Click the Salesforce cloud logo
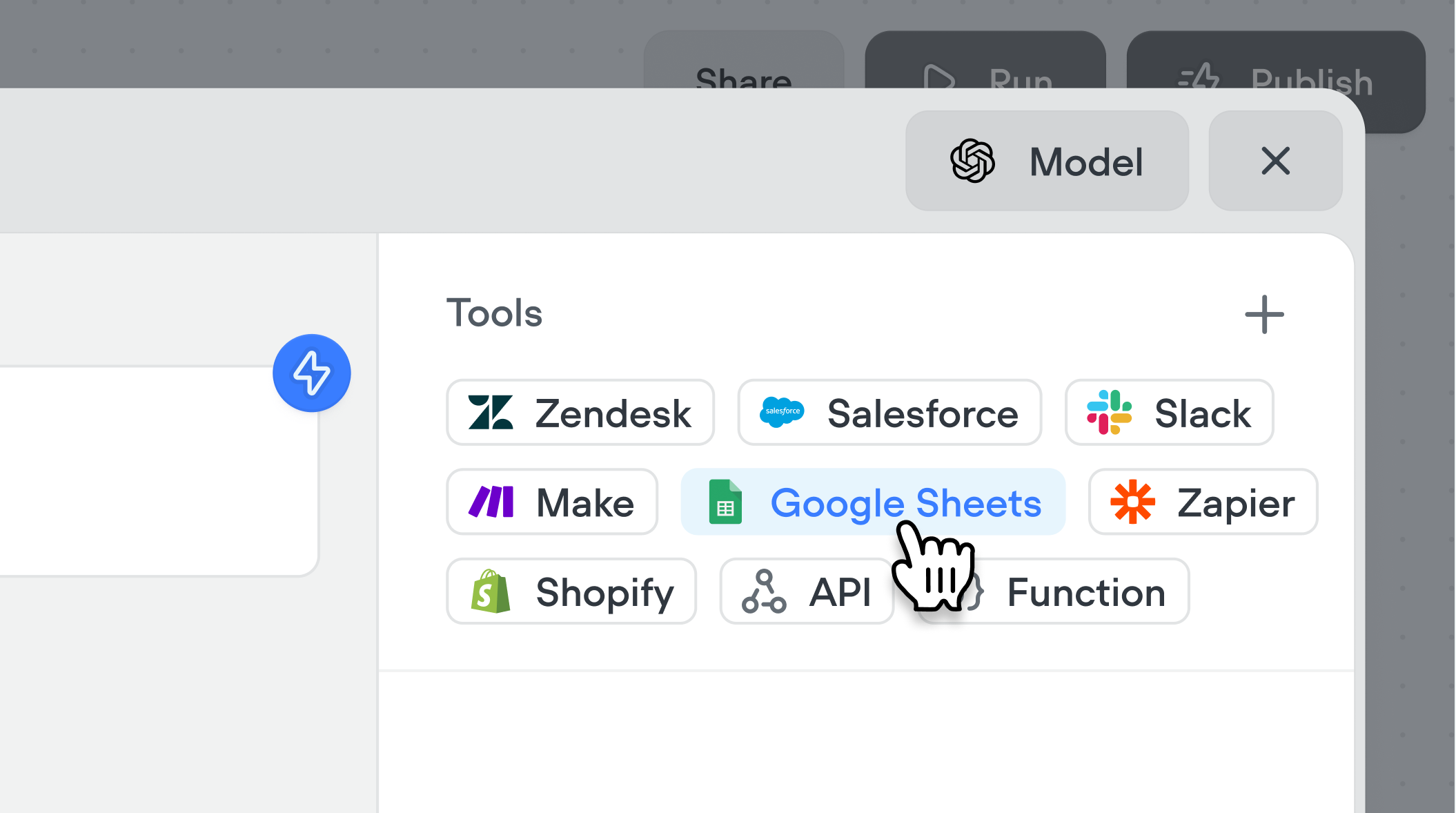 [x=782, y=413]
